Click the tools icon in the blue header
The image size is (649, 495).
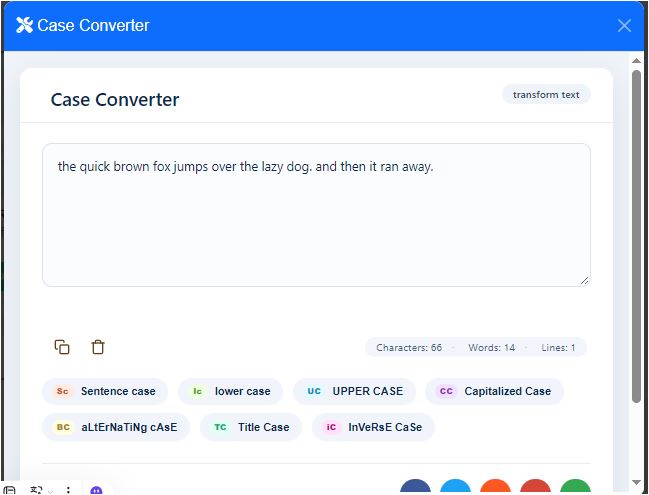pos(24,25)
